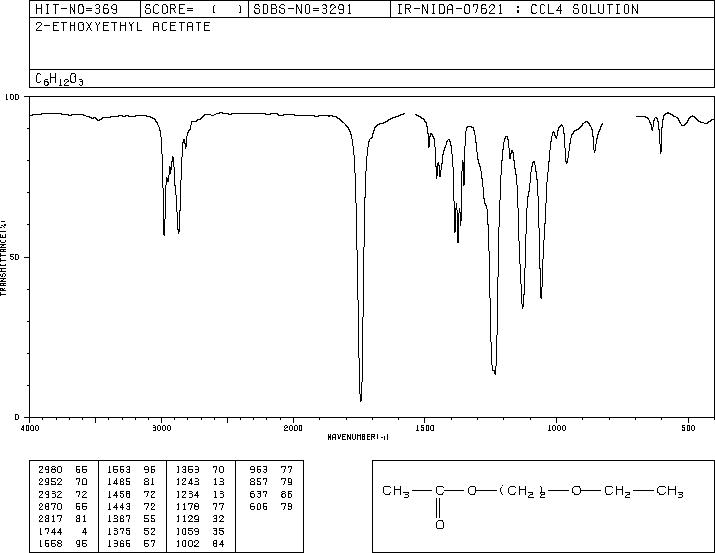
Task: Click the molecular formula C6H12O3
Action: 59,79
